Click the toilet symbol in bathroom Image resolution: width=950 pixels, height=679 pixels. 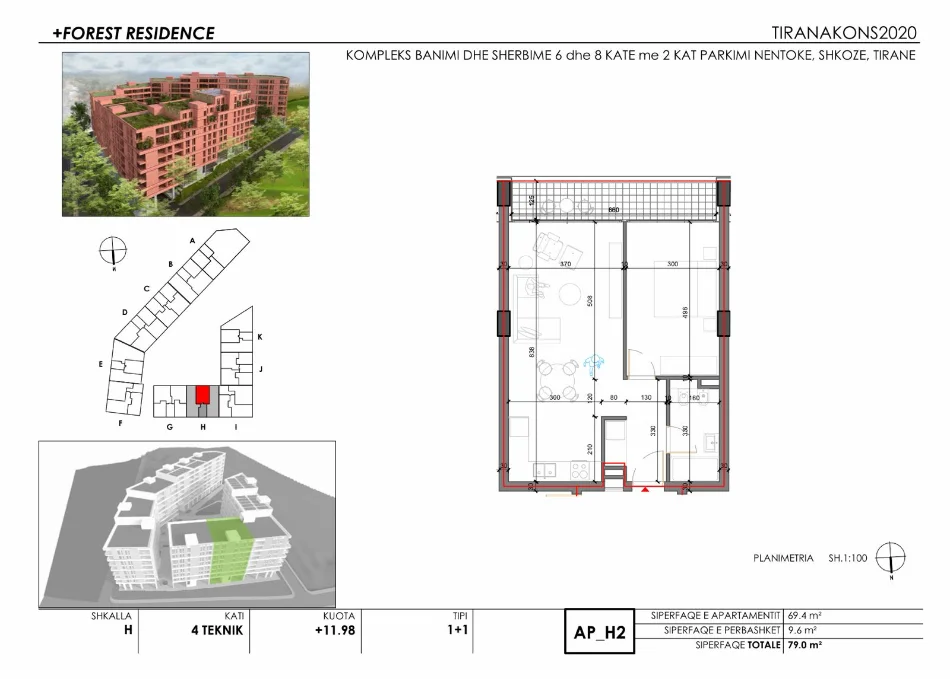pyautogui.click(x=683, y=397)
